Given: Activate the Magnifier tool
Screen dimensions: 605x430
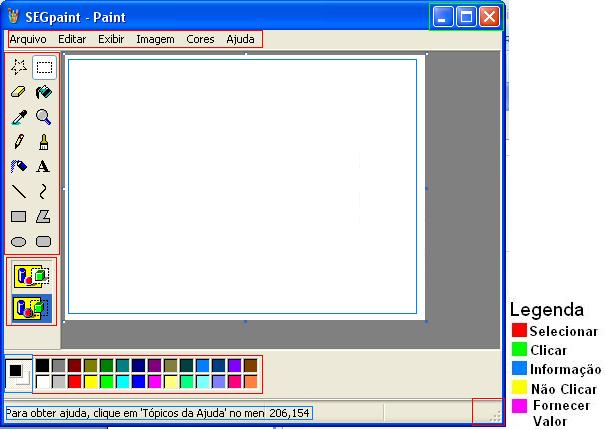Looking at the screenshot, I should (x=44, y=117).
